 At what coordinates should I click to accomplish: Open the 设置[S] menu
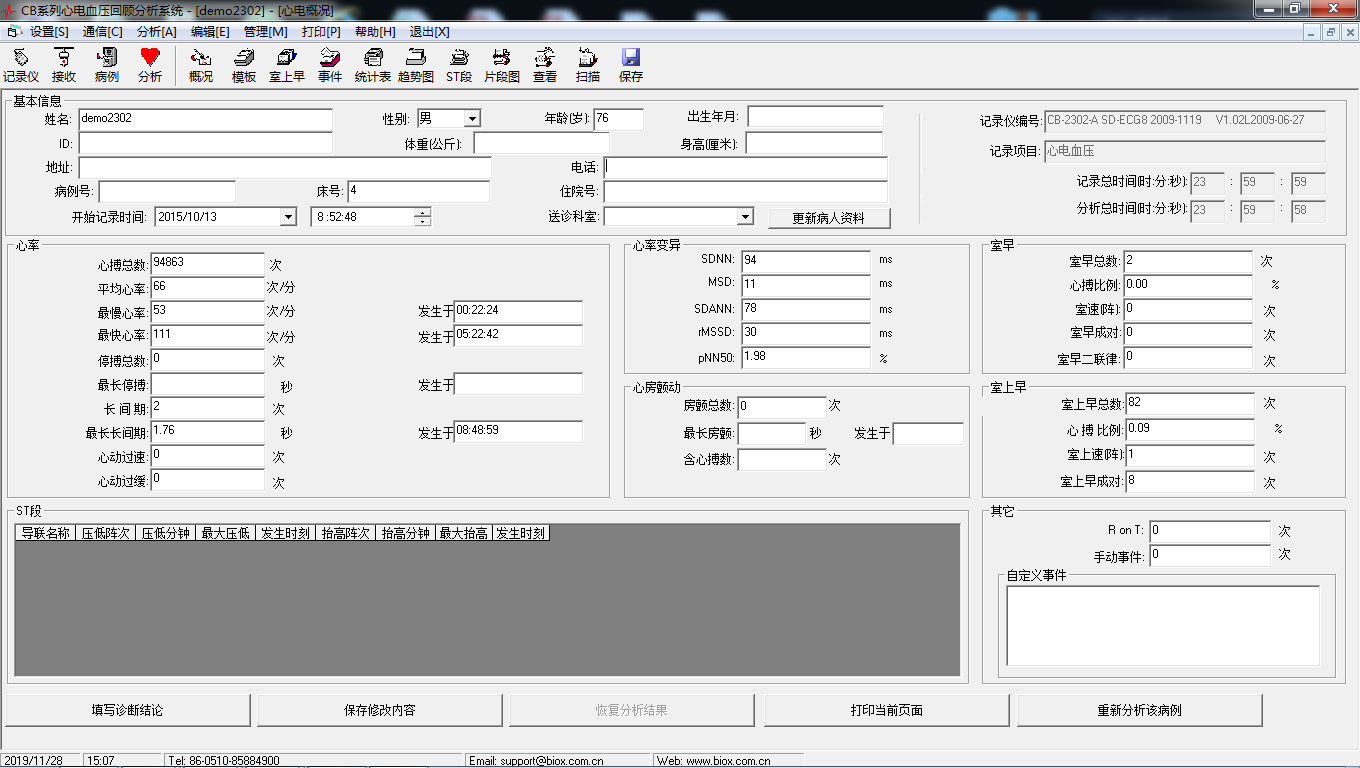click(49, 32)
